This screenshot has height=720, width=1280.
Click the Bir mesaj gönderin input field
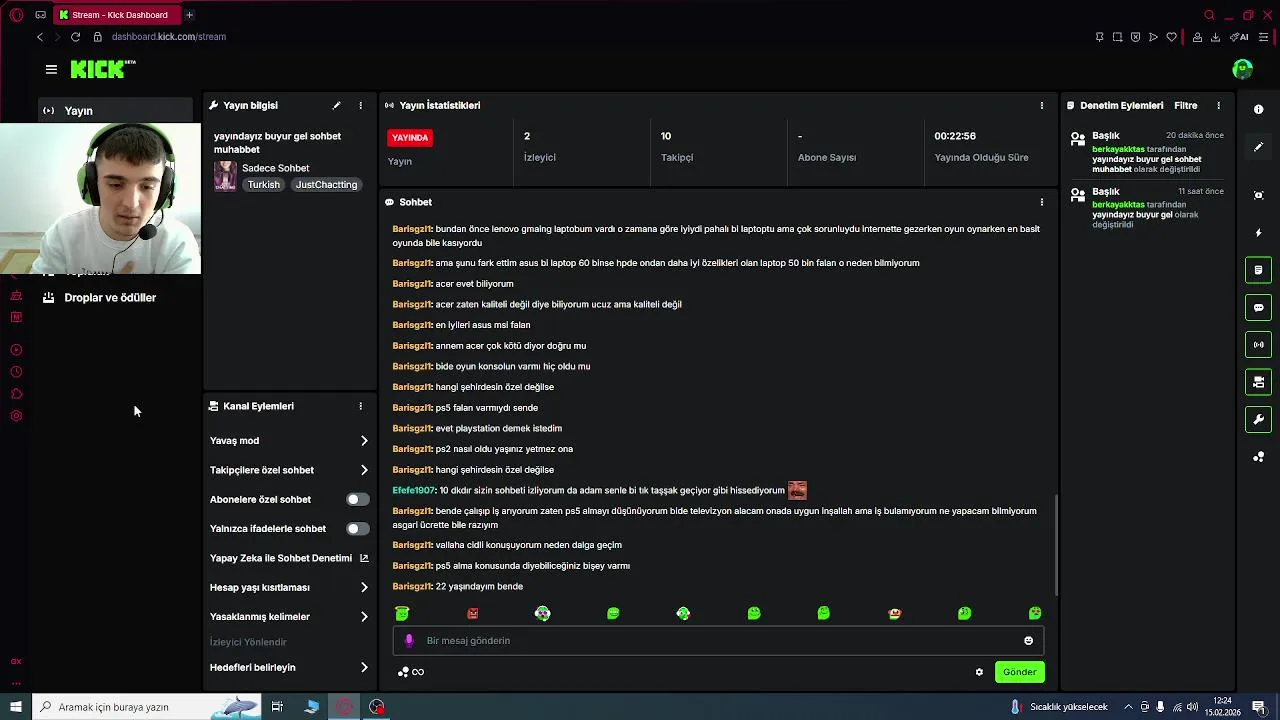pos(718,641)
